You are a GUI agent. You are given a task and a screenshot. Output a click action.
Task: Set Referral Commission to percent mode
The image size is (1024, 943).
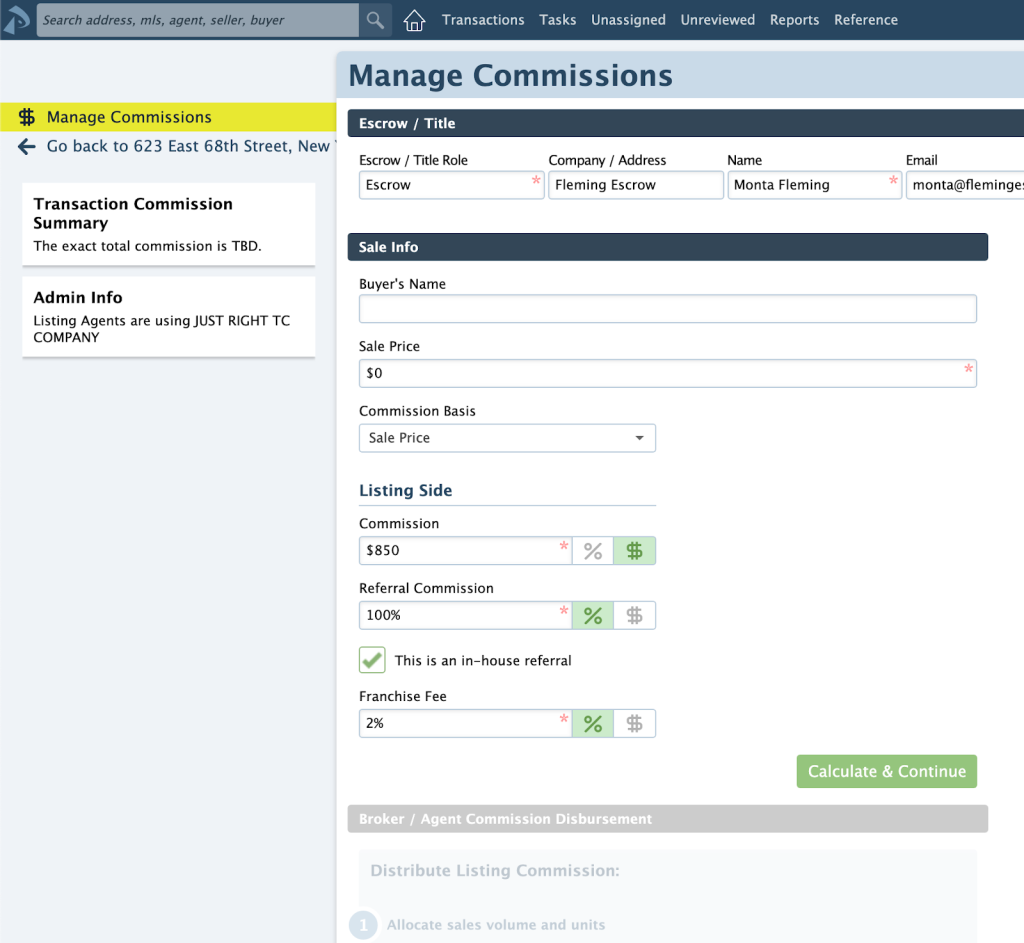[x=593, y=616]
